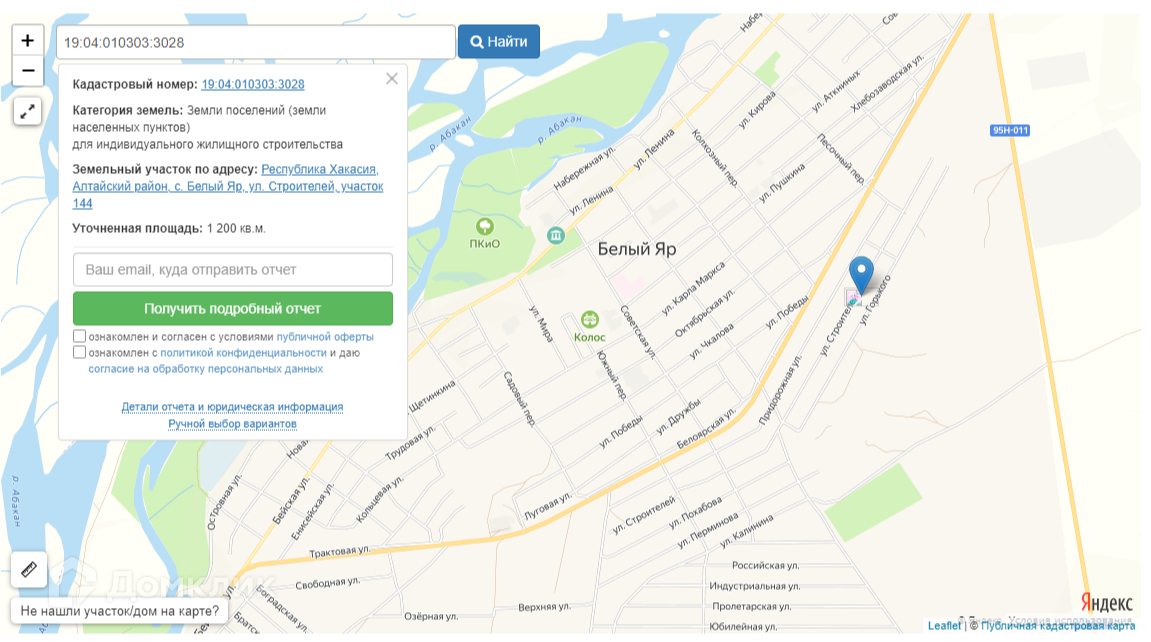Image resolution: width=1151 pixels, height=642 pixels.
Task: Close the cadastral info popup
Action: point(392,79)
